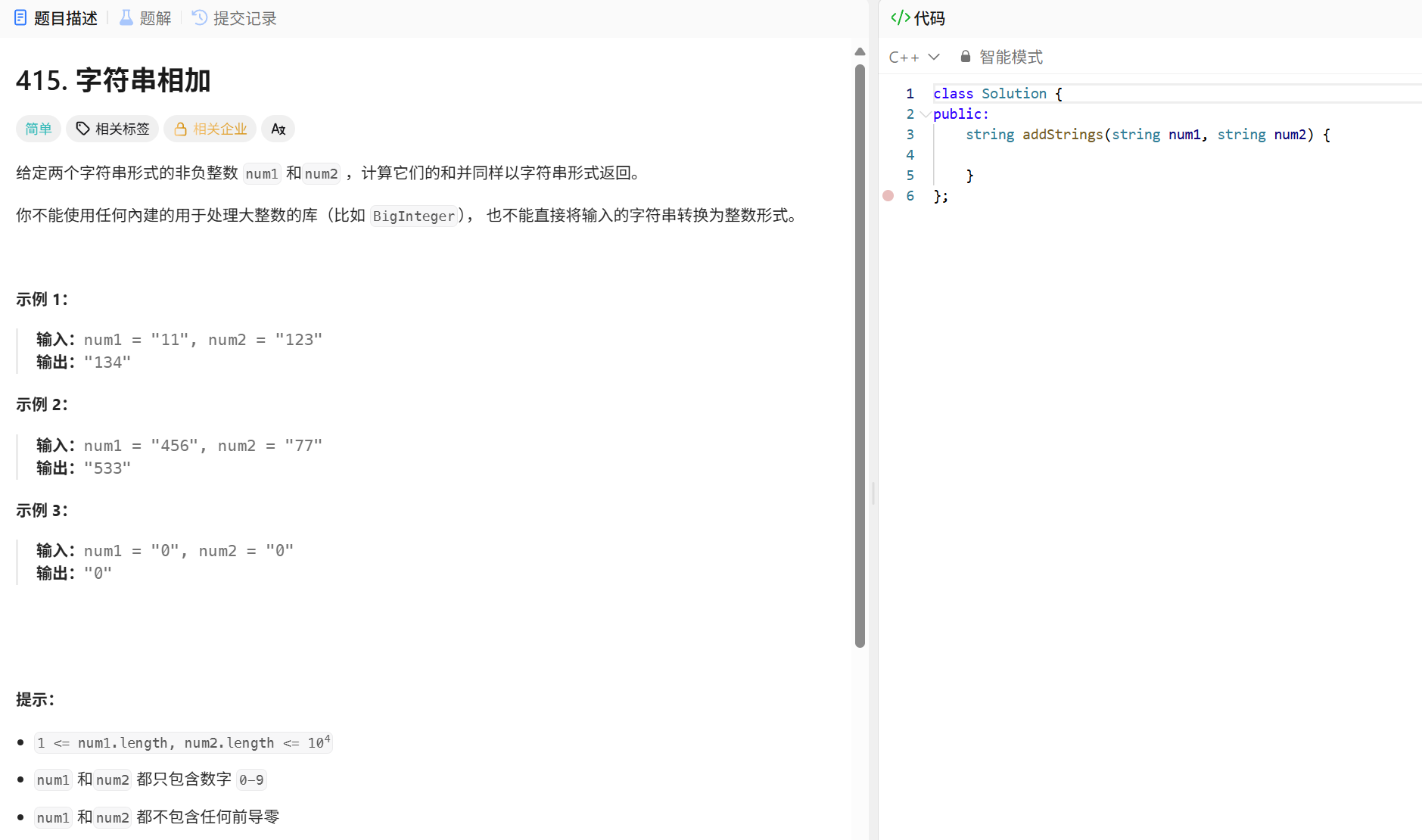Screen dimensions: 1422x840
Task: Click the 0-9 digits hint code
Action: click(x=251, y=779)
